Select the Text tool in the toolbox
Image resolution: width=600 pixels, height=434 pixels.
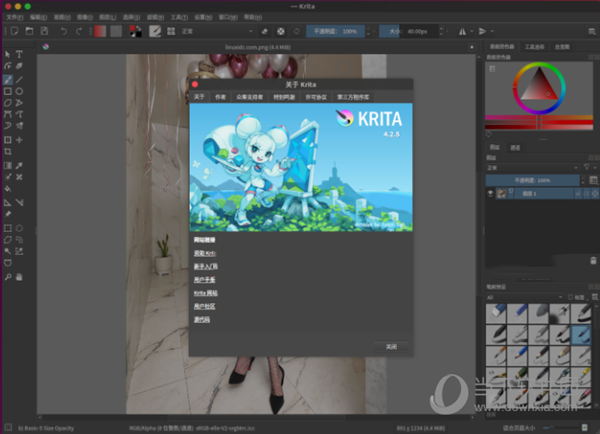(19, 54)
